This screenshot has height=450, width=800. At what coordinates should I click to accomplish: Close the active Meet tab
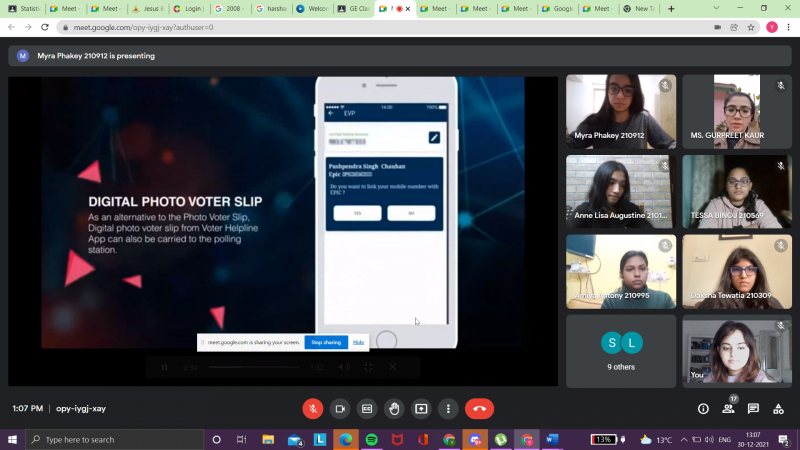(x=408, y=9)
